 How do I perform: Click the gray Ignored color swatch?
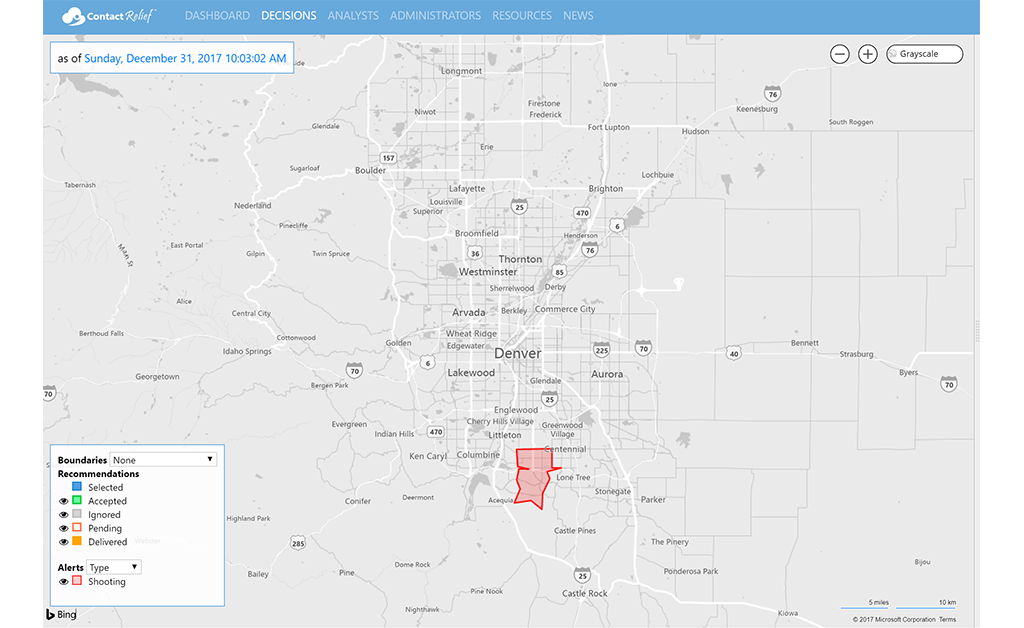coord(77,514)
